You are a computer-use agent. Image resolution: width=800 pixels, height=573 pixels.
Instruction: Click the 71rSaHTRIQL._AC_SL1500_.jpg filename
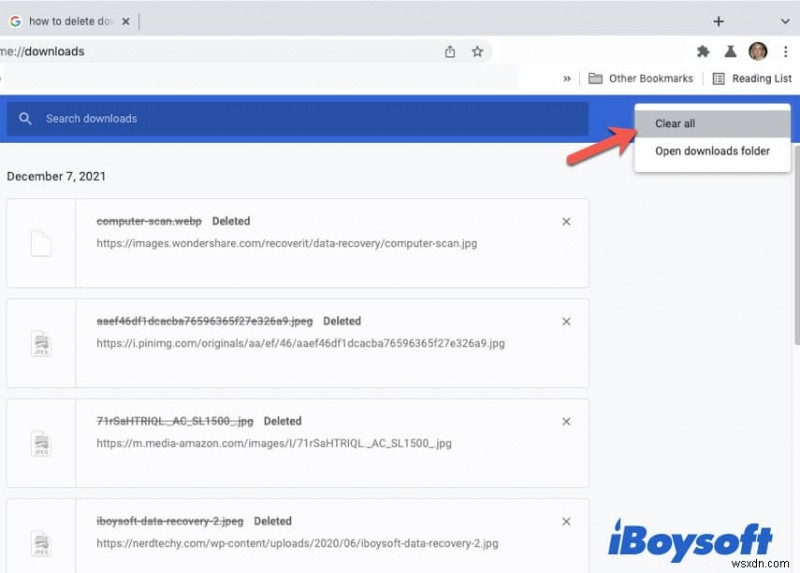(x=175, y=421)
